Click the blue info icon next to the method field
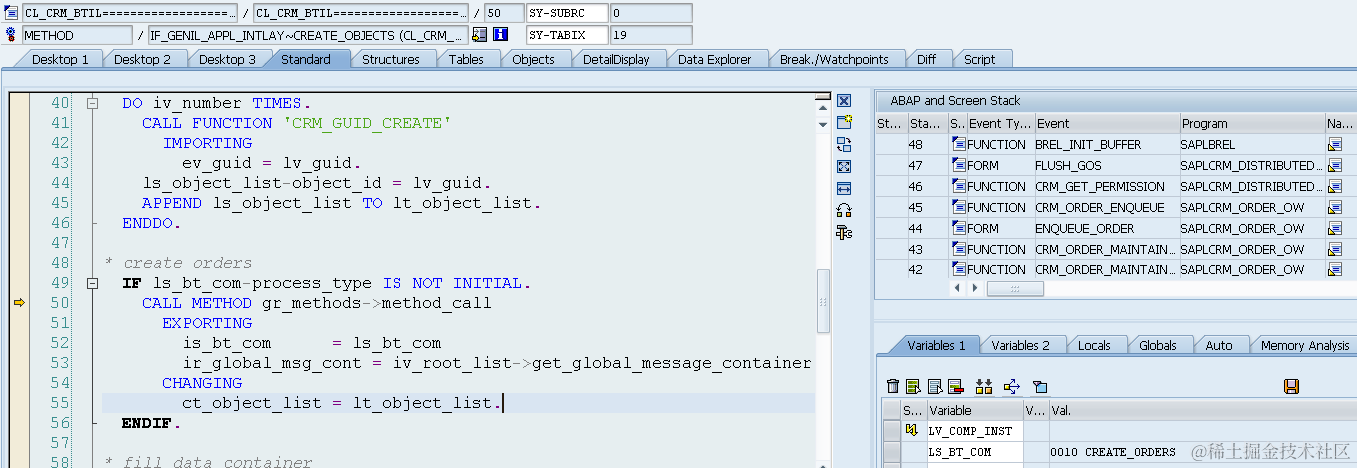1357x468 pixels. (x=501, y=35)
